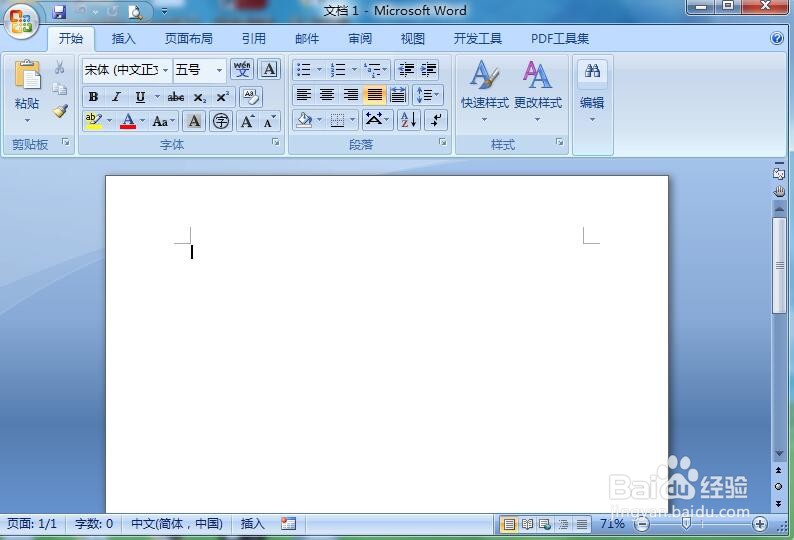The width and height of the screenshot is (794, 540).
Task: Open the macro recording icon in status bar
Action: click(288, 523)
